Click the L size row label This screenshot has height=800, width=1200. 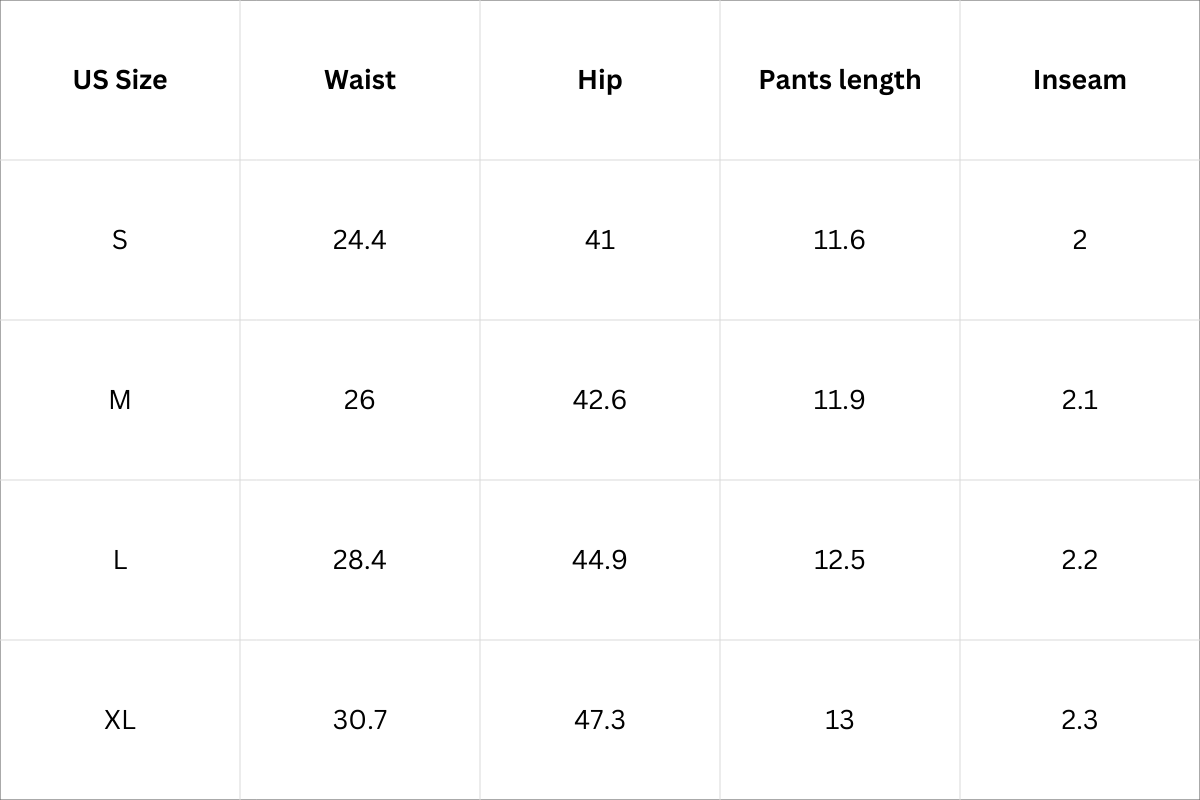[x=120, y=560]
